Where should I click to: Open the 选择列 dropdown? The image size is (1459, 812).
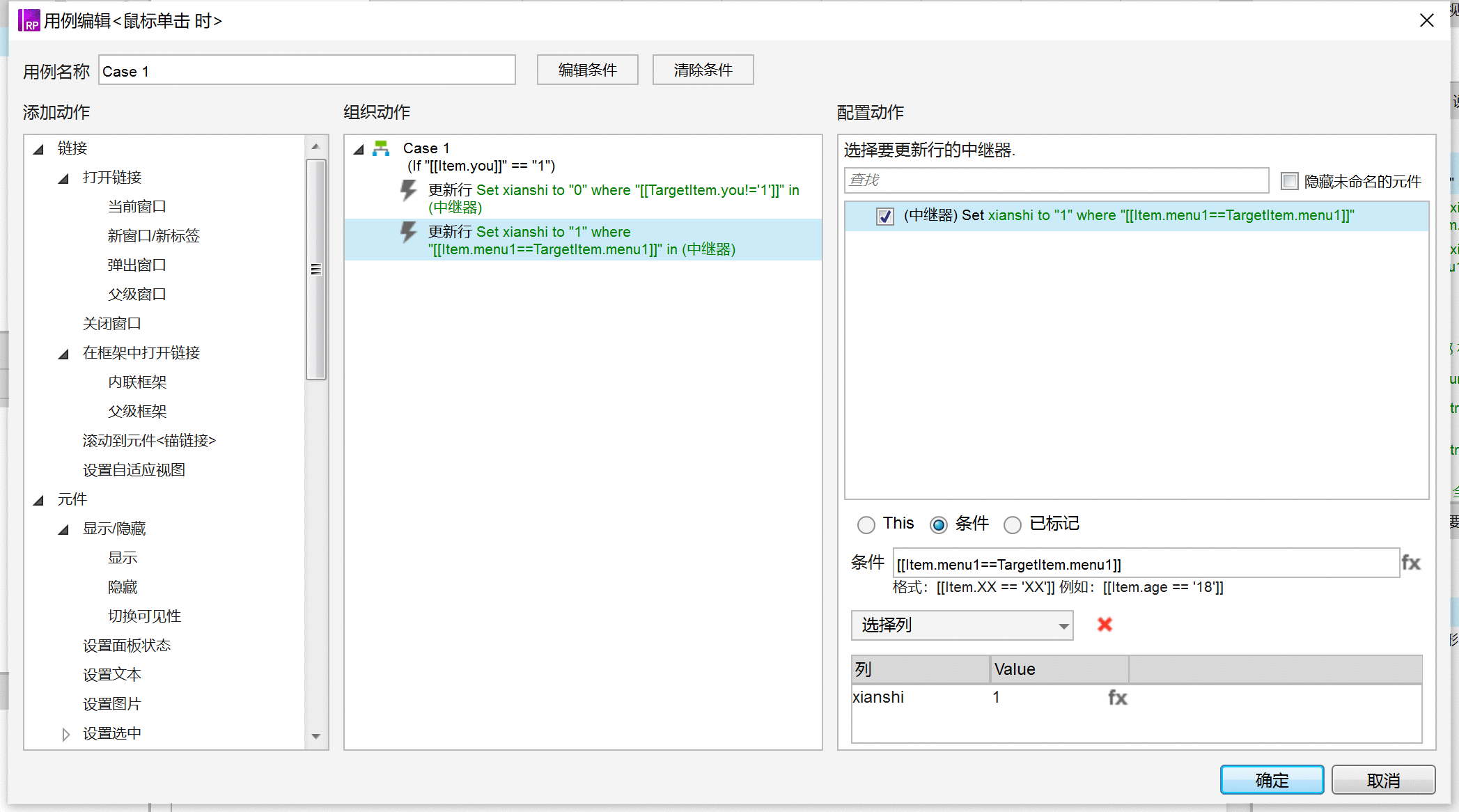coord(962,625)
